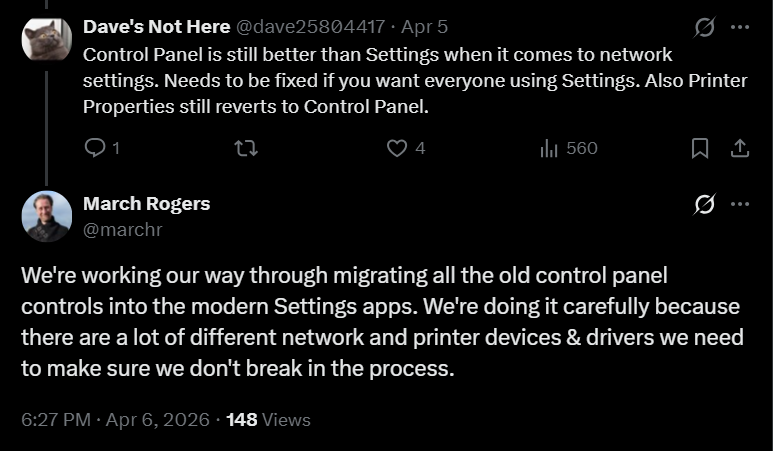This screenshot has height=451, width=773.
Task: Click the 148 Views count
Action: tap(268, 420)
